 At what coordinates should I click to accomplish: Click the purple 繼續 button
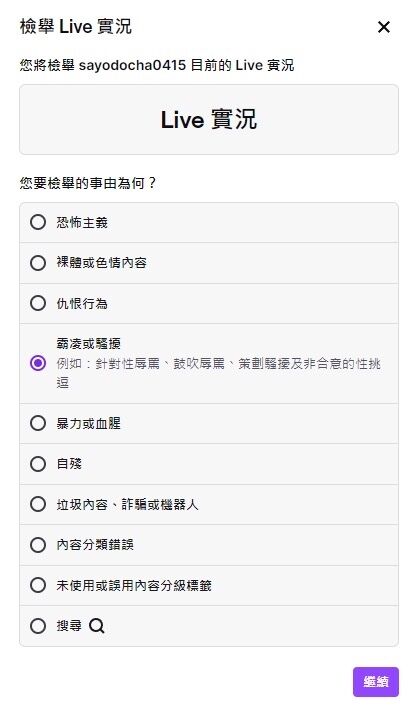[x=376, y=682]
